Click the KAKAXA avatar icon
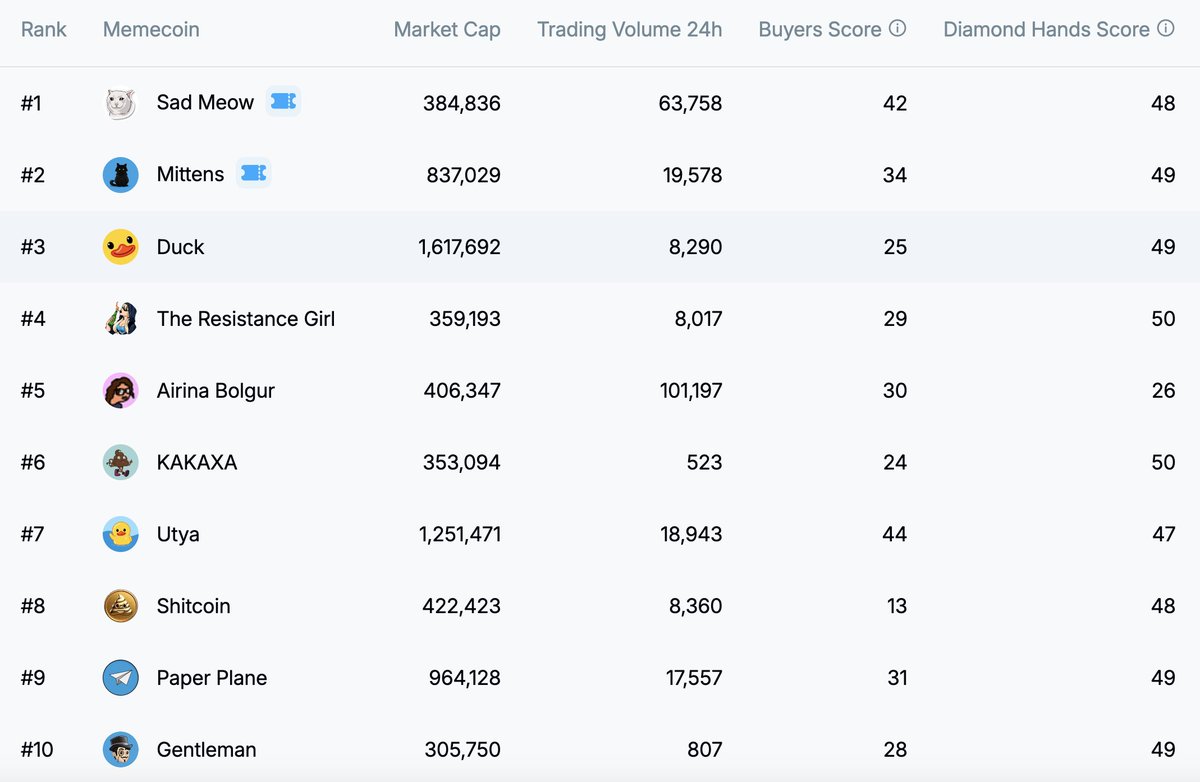Screen dimensions: 1200x782 click(120, 463)
